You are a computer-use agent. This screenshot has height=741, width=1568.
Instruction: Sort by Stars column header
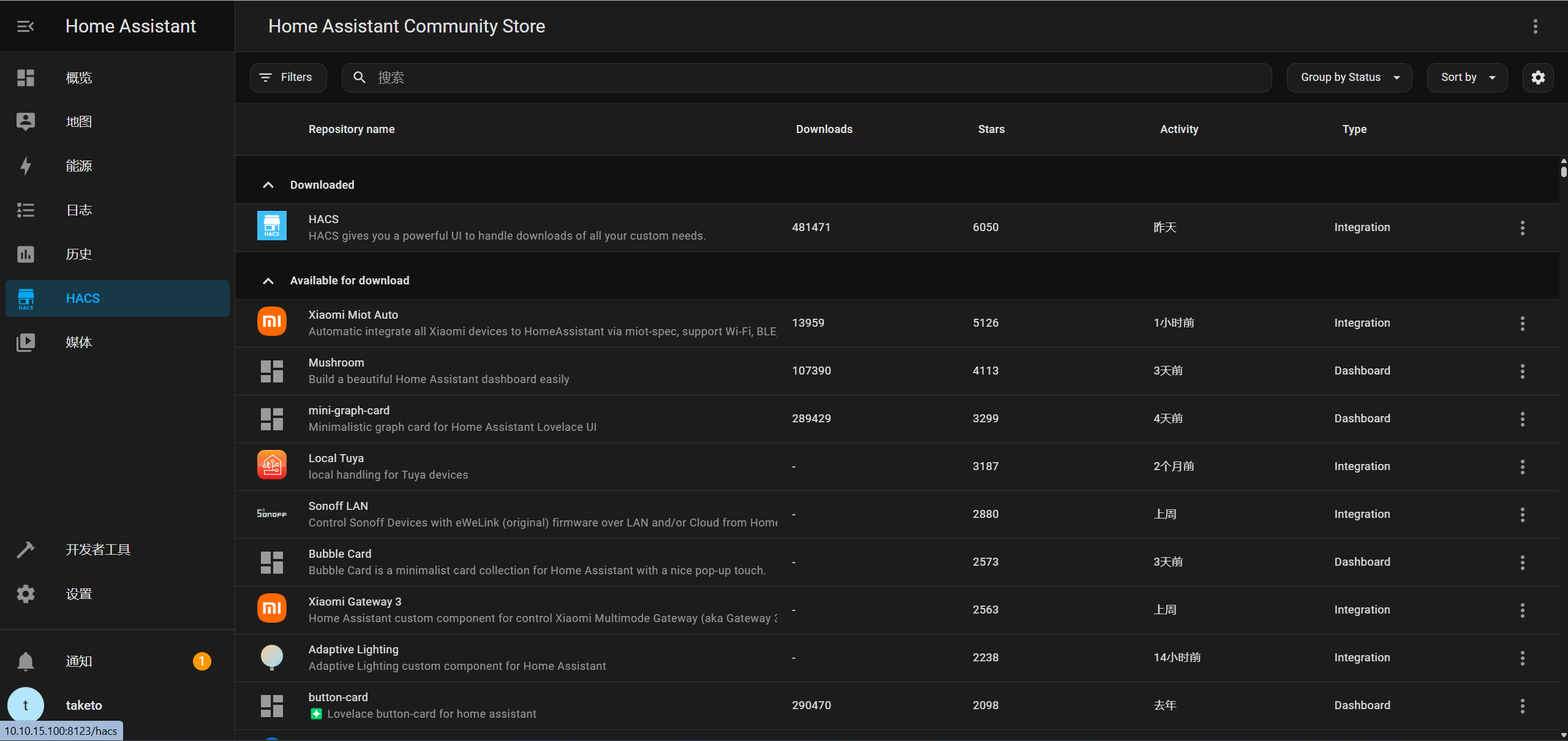991,129
